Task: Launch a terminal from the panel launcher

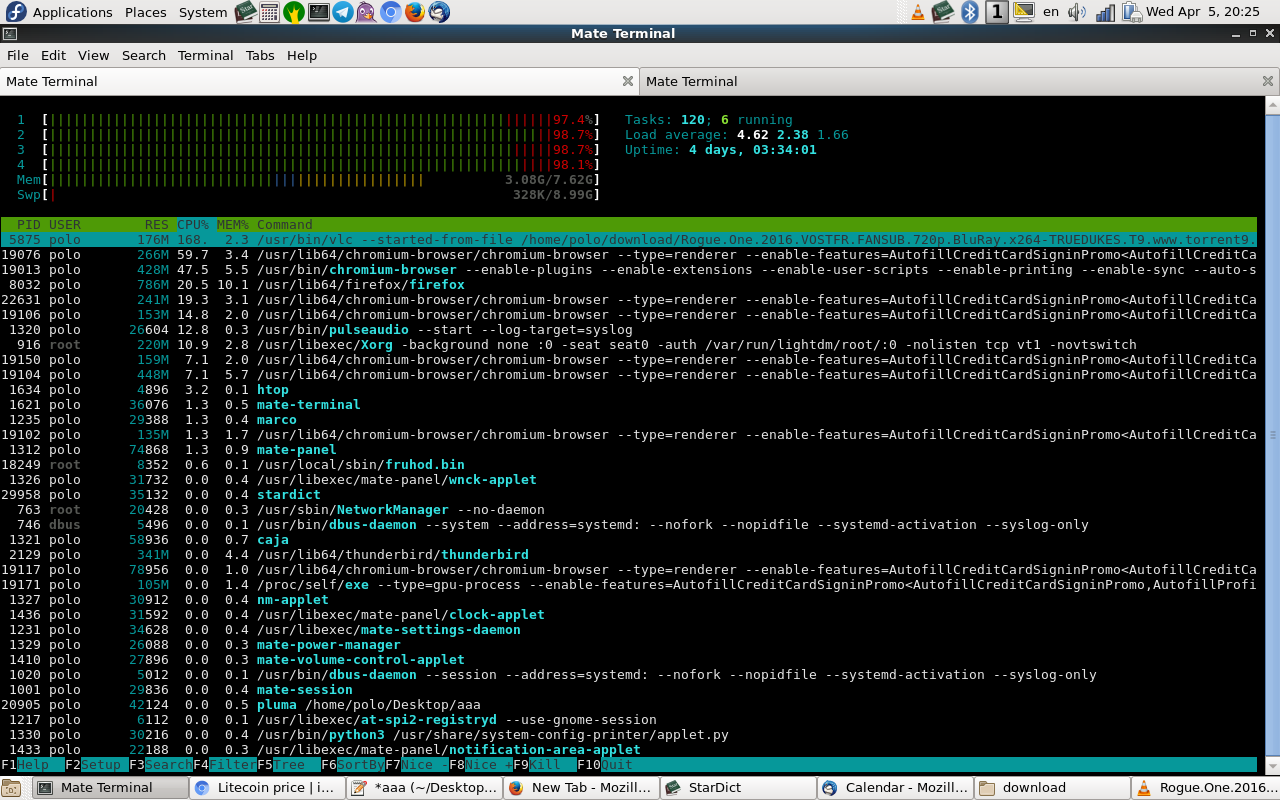Action: 318,12
